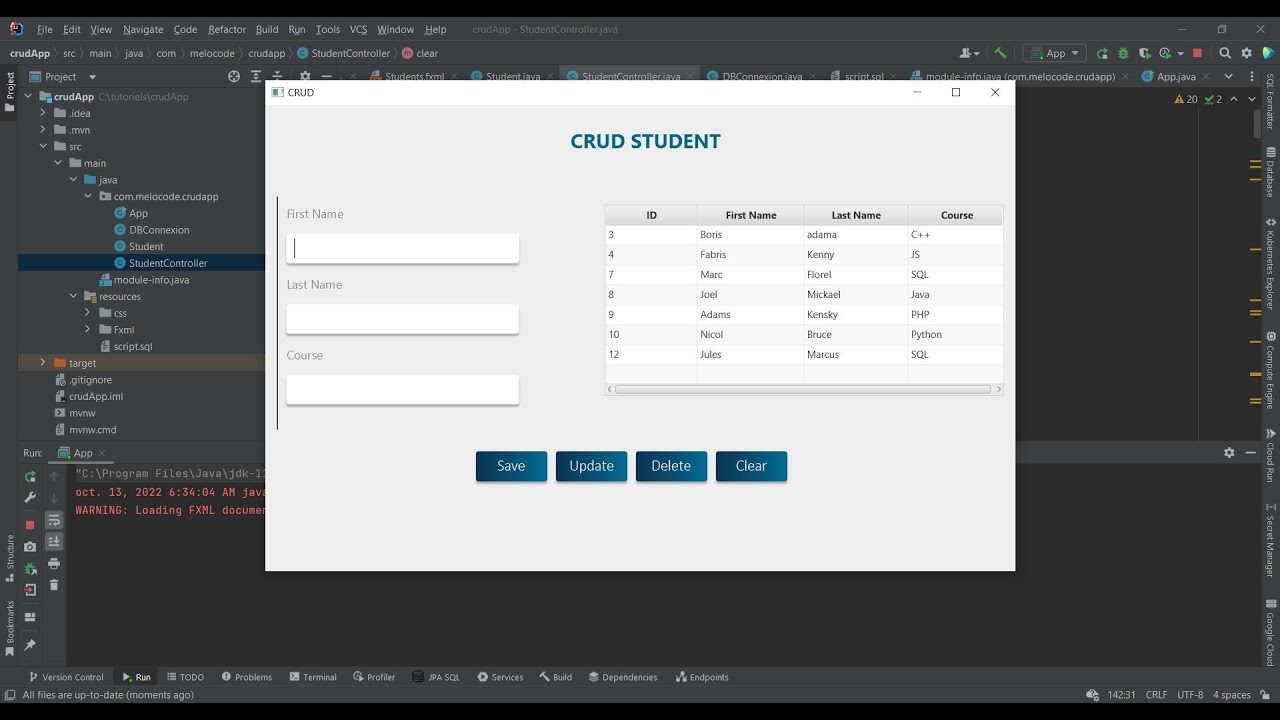Click the yellow warnings count indicator
The height and width of the screenshot is (720, 1280).
click(x=1186, y=99)
